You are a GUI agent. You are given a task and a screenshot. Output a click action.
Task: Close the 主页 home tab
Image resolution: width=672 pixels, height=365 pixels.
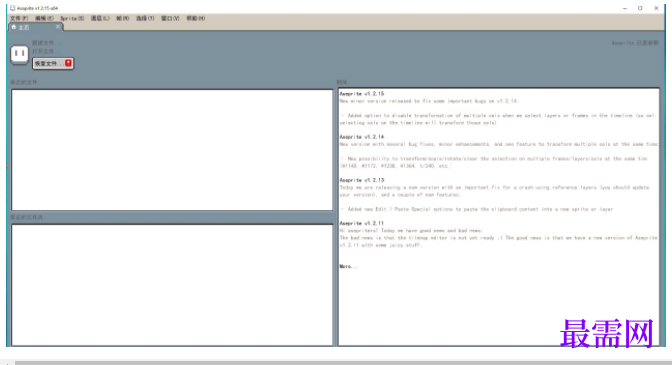58,27
